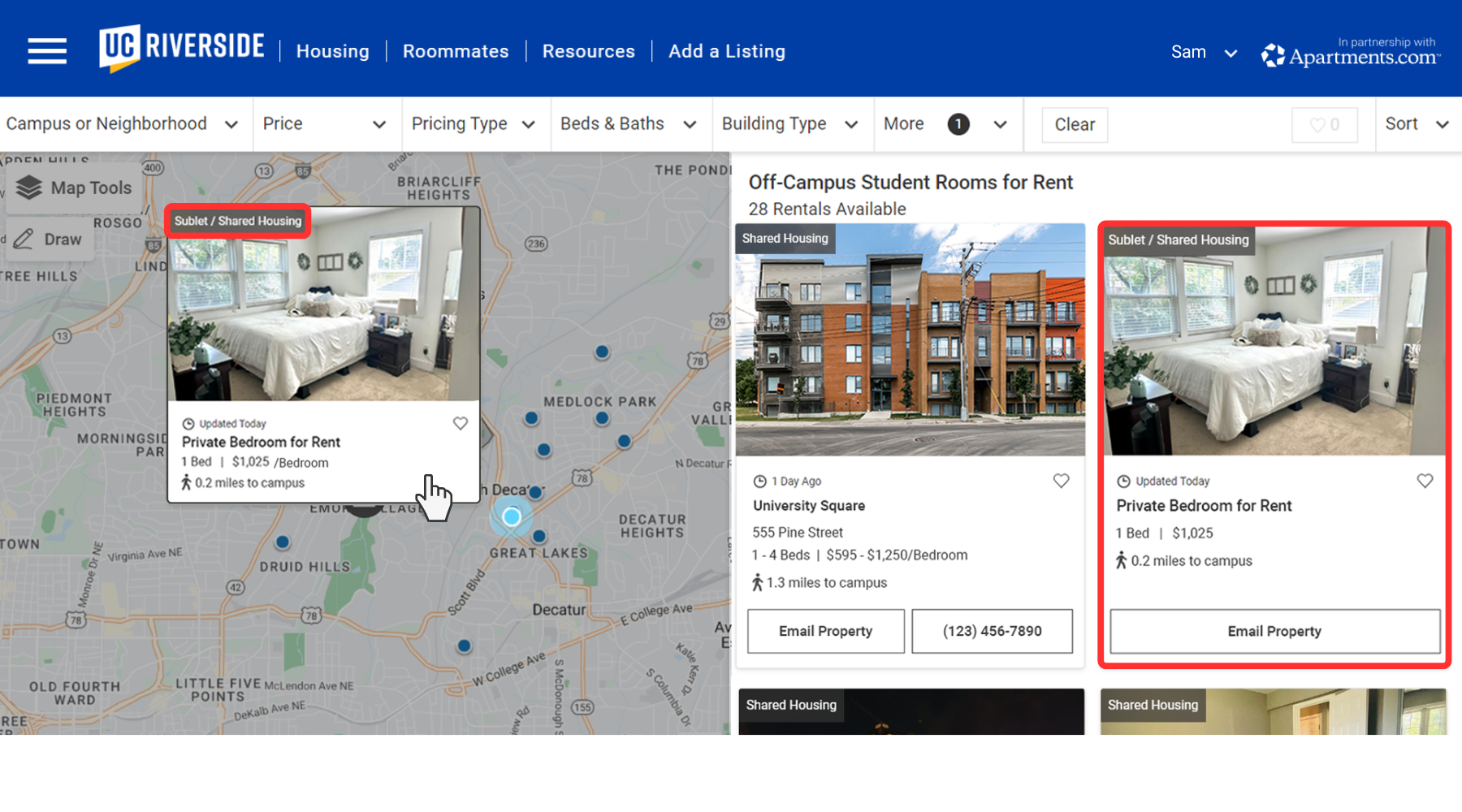Viewport: 1462px width, 812px height.
Task: Open the University Square listing title
Action: (x=809, y=505)
